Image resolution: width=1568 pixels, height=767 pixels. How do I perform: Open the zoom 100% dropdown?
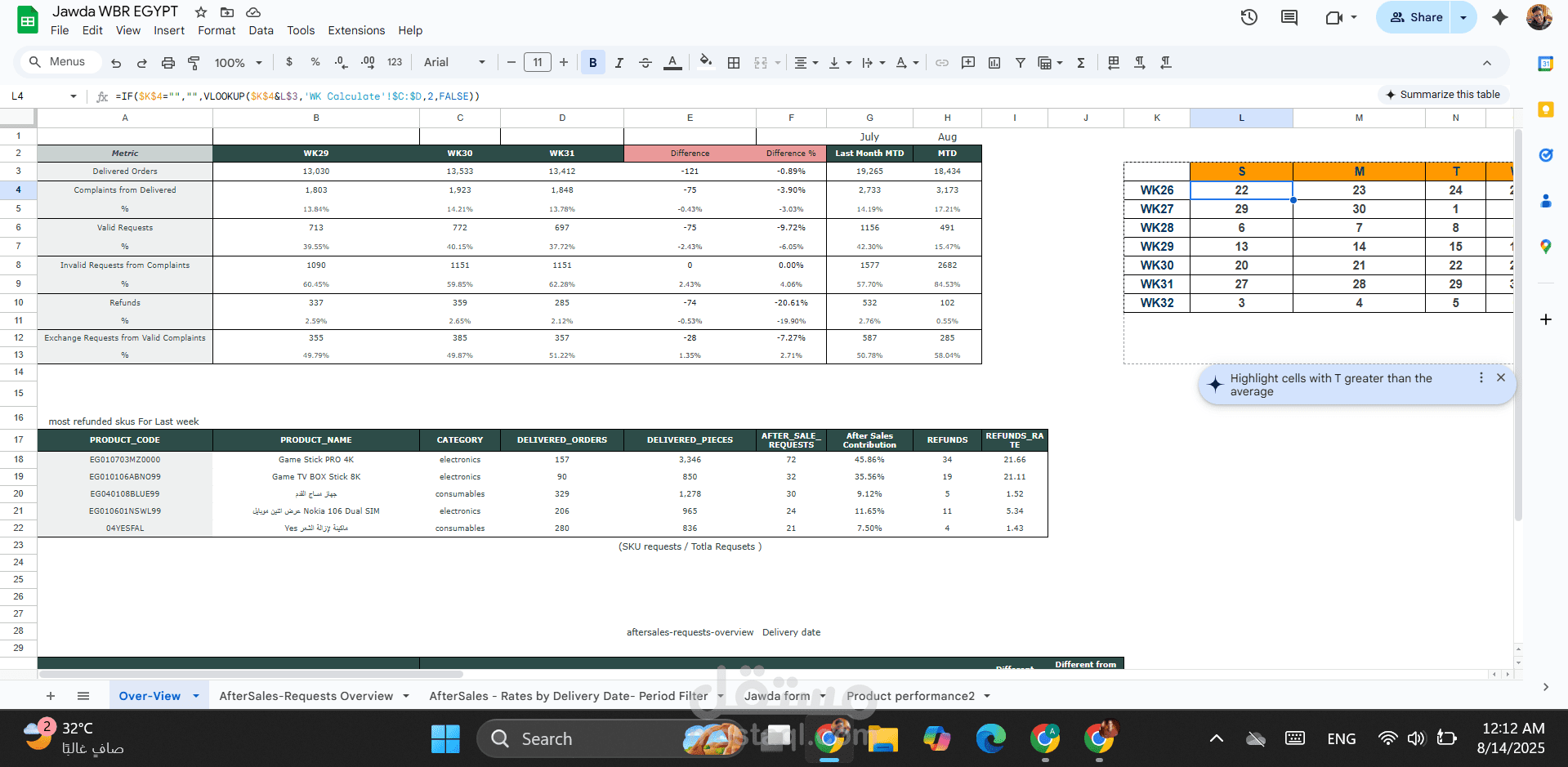(239, 63)
